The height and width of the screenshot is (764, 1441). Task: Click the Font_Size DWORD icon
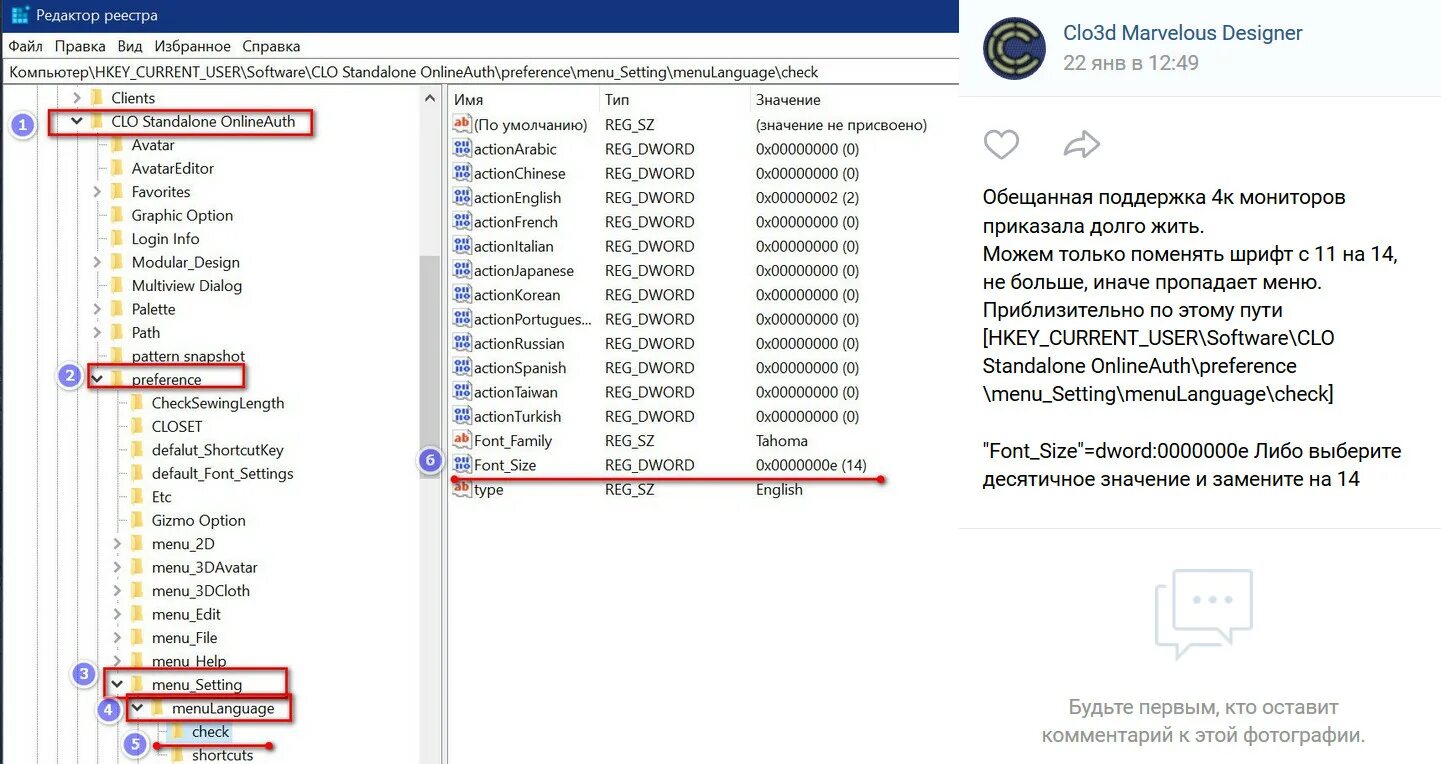click(462, 465)
